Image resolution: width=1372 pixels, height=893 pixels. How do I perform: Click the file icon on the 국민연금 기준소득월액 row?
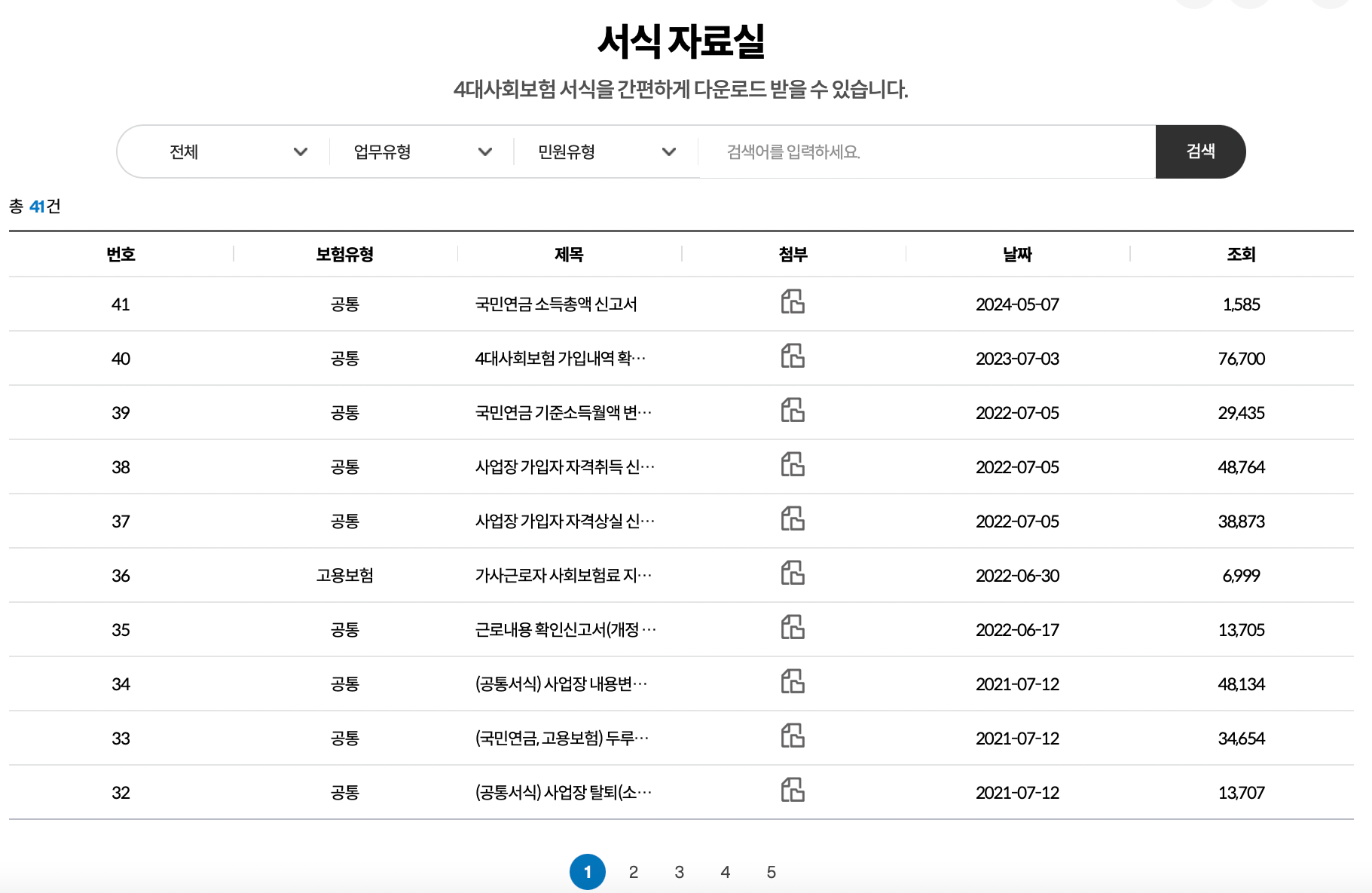tap(793, 412)
